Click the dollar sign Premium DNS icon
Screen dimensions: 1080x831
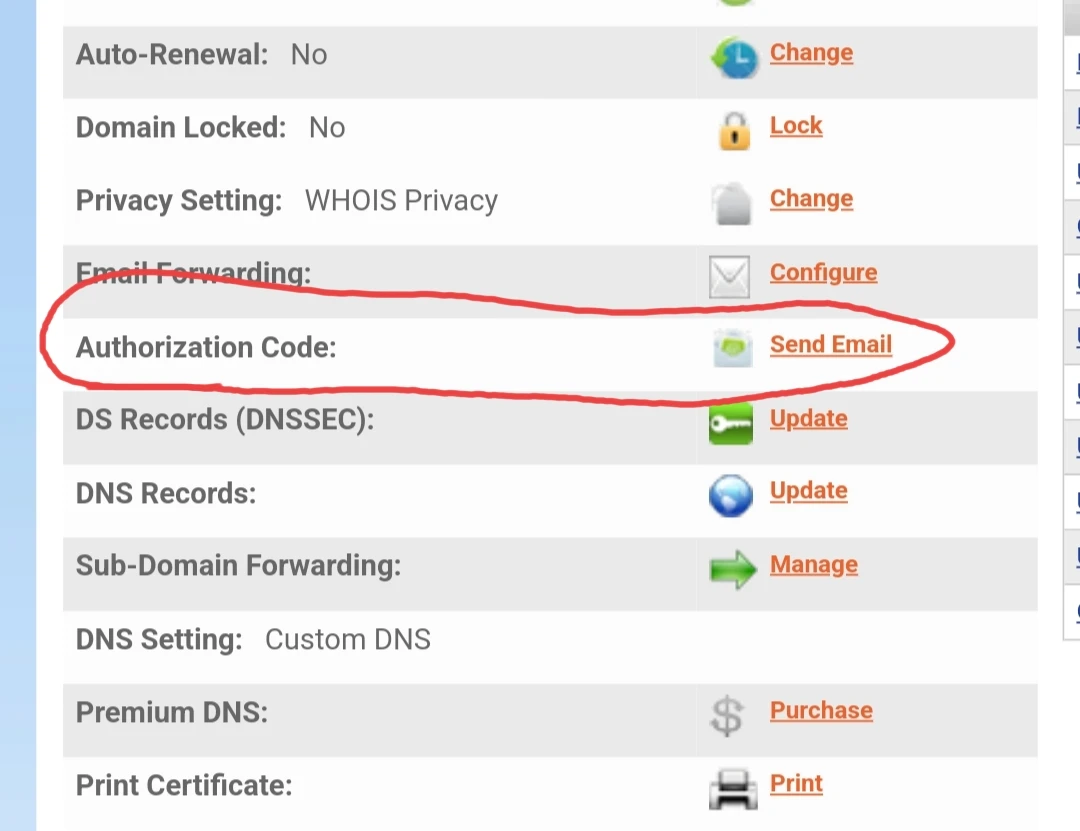(727, 716)
